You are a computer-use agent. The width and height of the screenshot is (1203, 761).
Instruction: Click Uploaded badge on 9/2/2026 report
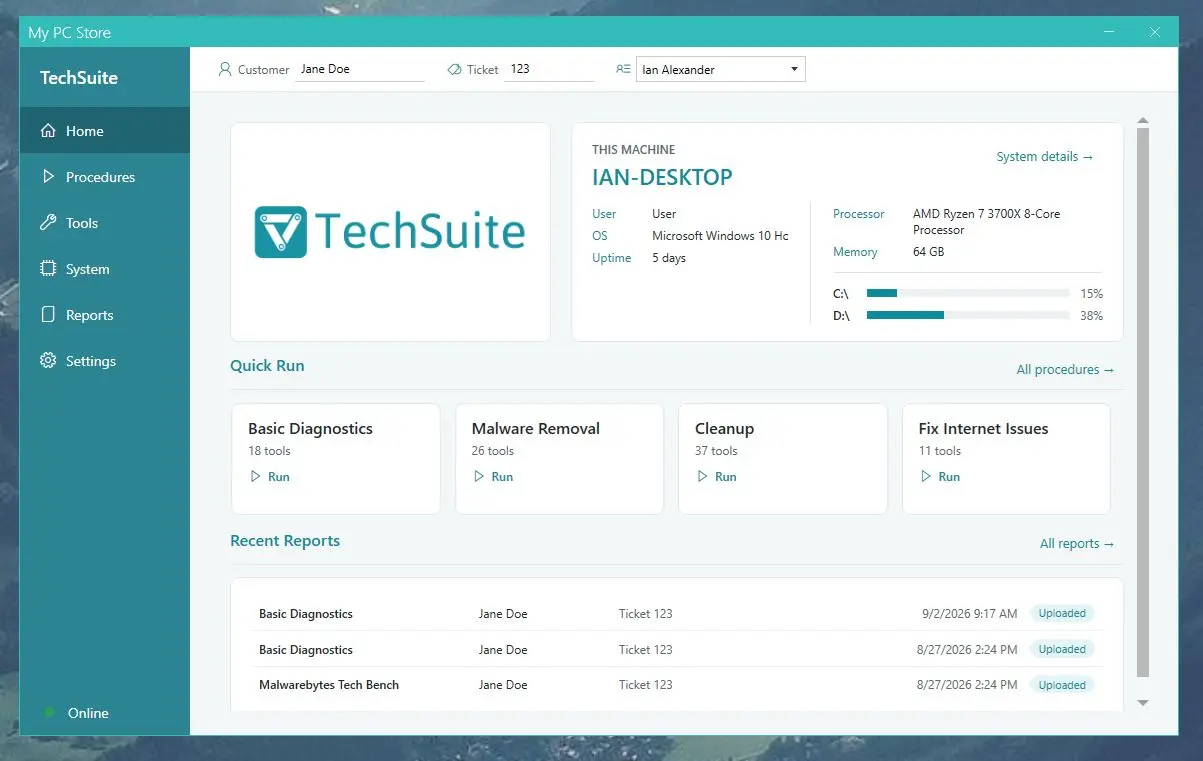click(x=1062, y=613)
